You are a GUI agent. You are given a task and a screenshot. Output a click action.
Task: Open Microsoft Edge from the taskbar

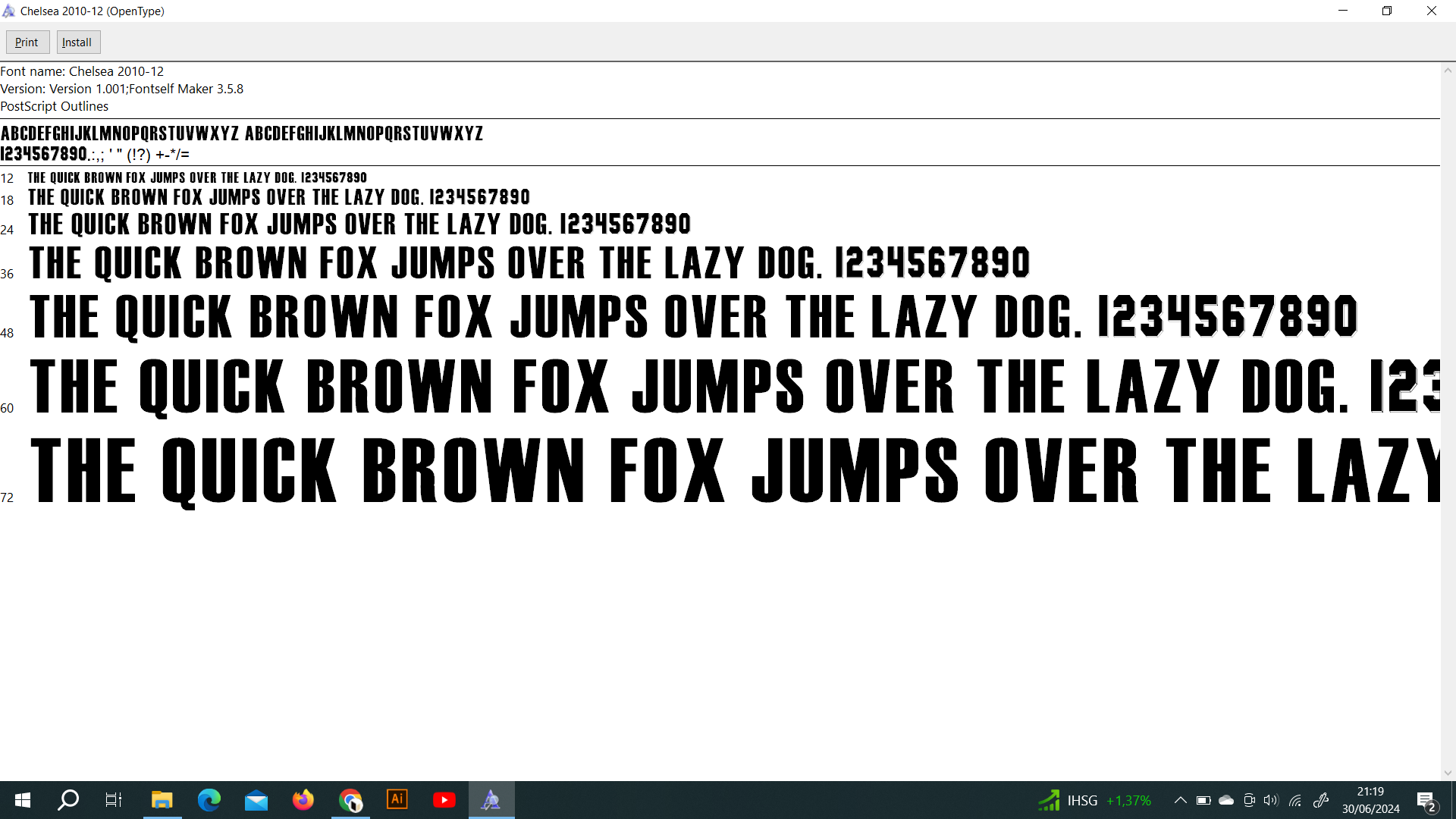click(209, 800)
